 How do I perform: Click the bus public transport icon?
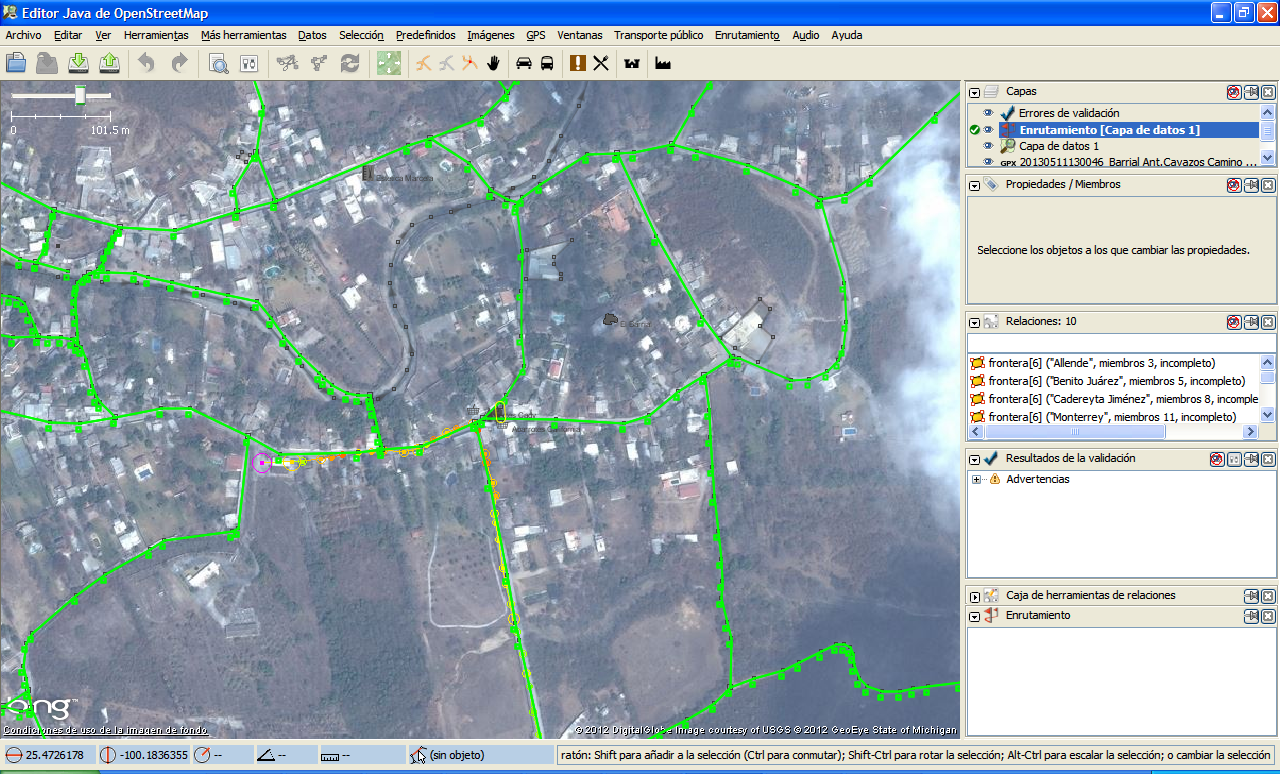pyautogui.click(x=547, y=63)
